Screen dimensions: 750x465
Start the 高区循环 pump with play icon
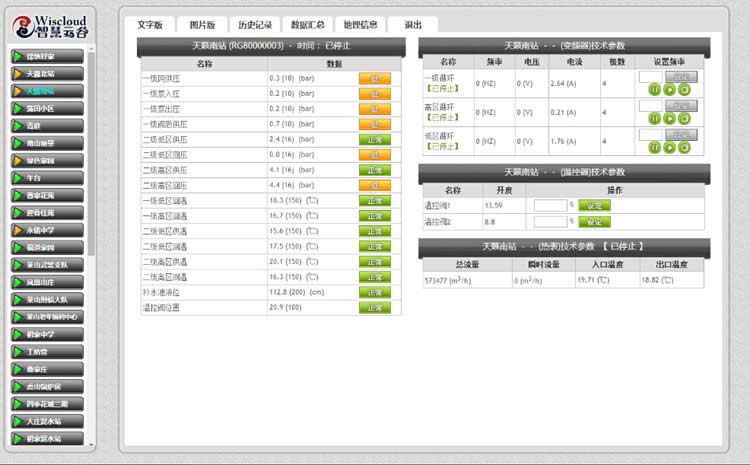[x=670, y=118]
